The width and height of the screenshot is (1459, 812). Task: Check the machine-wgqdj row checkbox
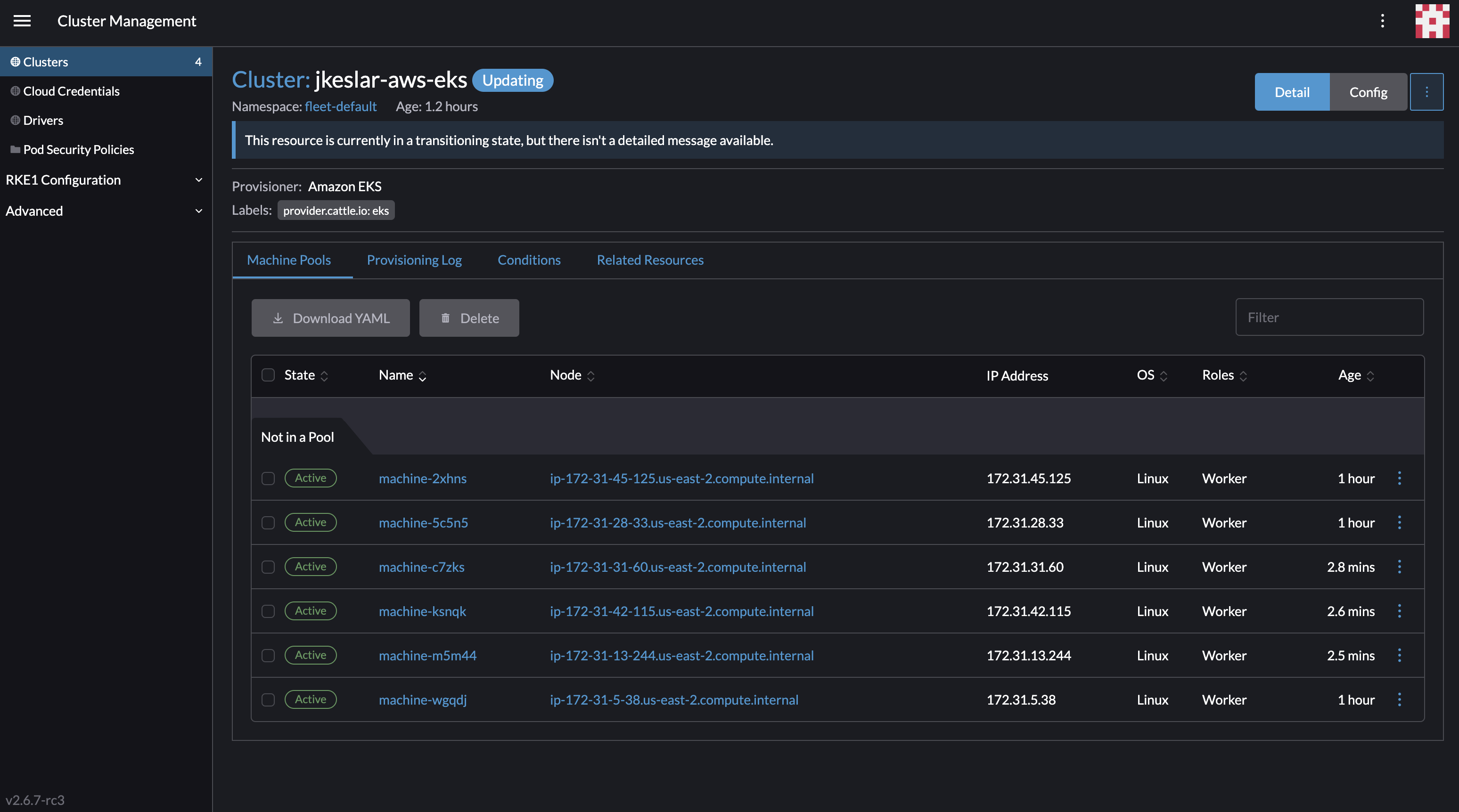click(268, 699)
